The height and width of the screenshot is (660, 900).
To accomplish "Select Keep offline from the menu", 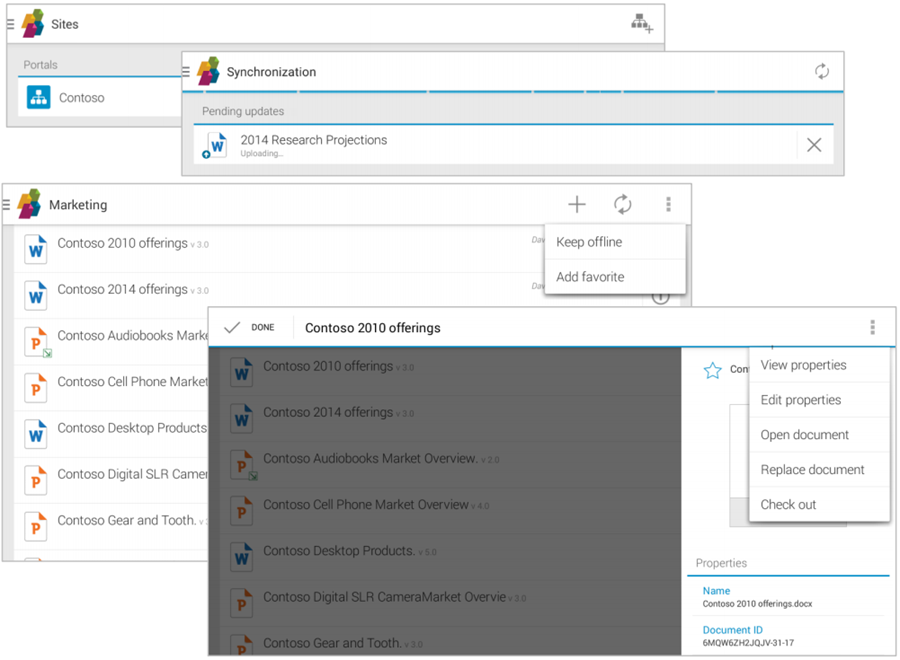I will (x=589, y=242).
